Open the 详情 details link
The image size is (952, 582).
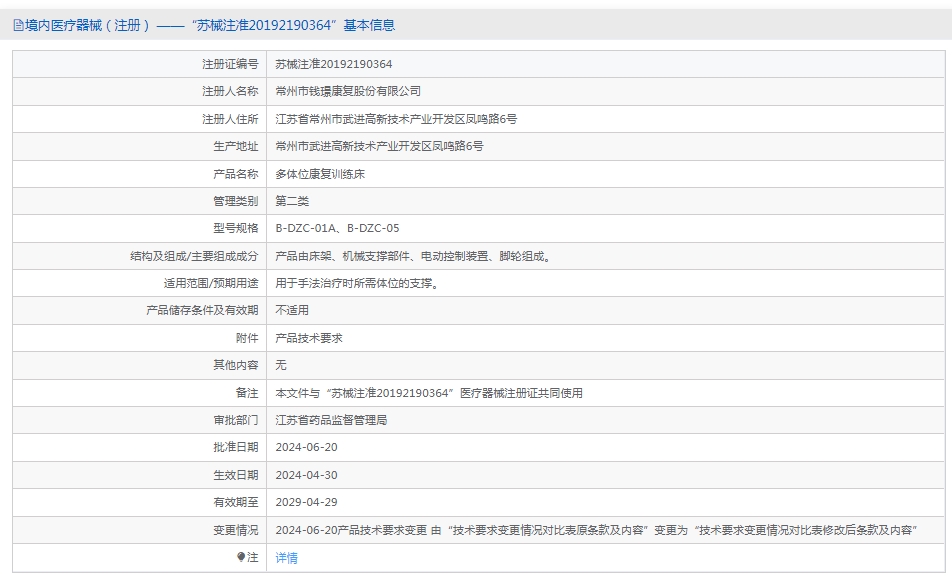287,558
